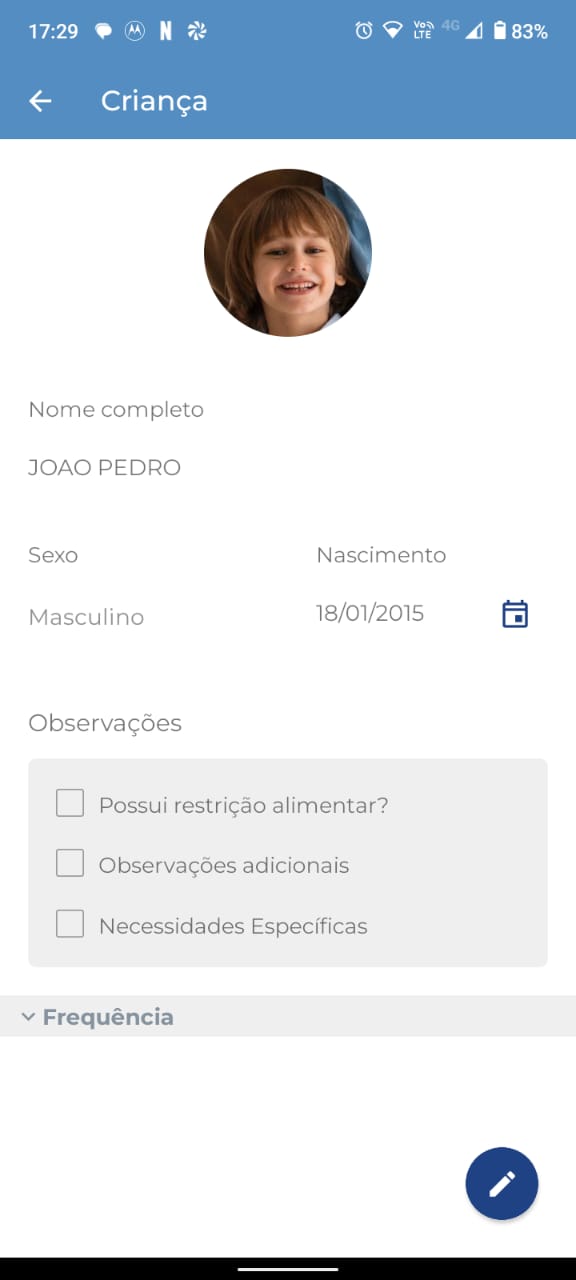The height and width of the screenshot is (1280, 576).
Task: Tap the pinwheel notification icon
Action: click(197, 31)
